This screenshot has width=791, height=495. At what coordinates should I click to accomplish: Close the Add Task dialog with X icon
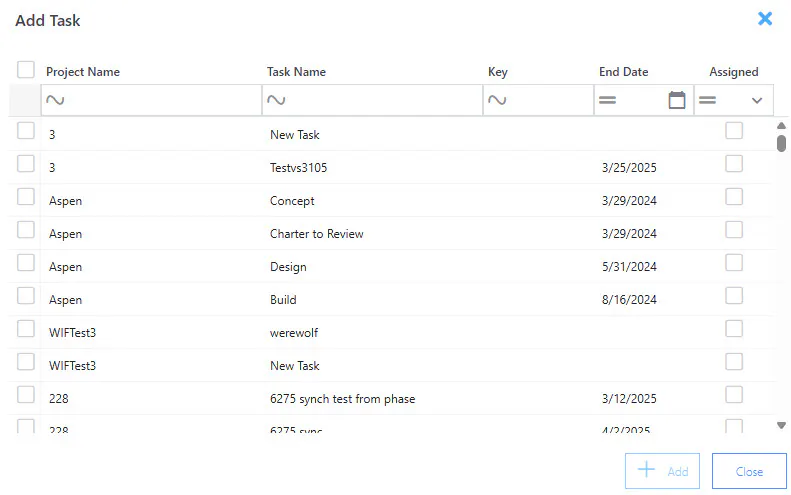[765, 19]
